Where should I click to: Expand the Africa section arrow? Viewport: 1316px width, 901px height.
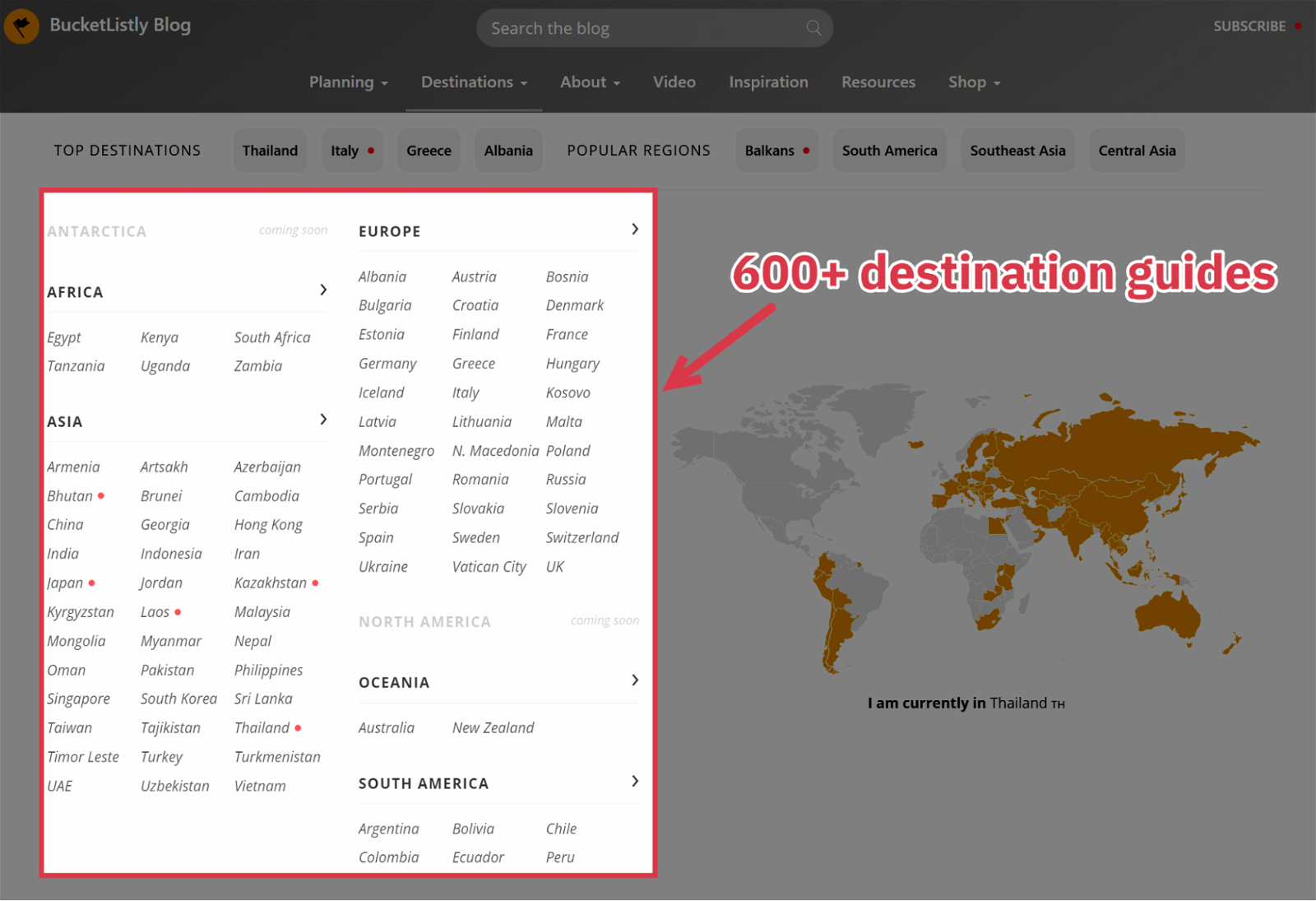(323, 290)
